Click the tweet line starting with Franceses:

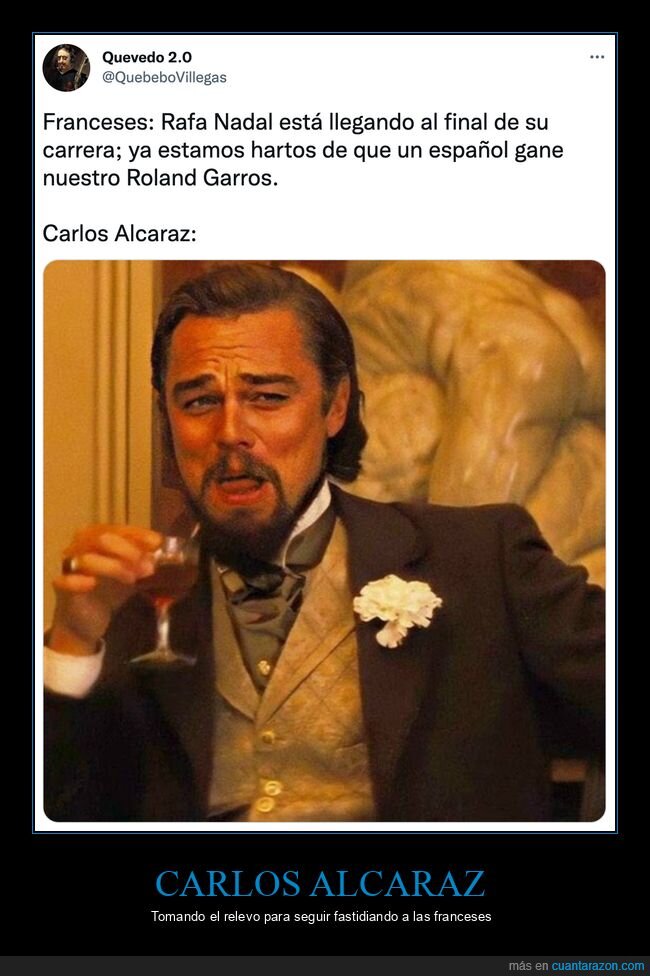295,122
